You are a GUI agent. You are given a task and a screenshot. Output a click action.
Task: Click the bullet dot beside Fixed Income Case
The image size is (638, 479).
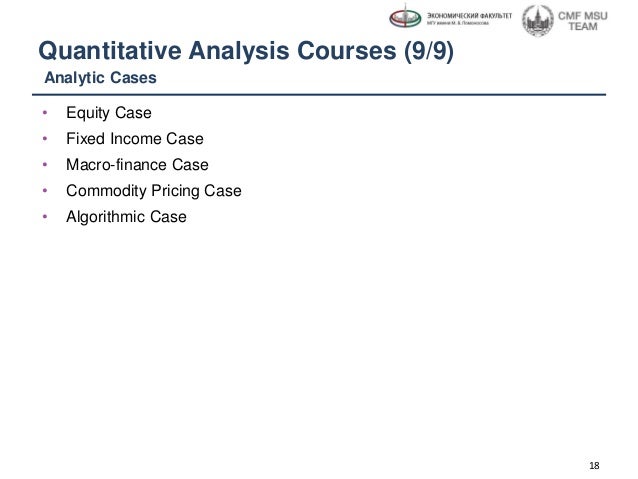[x=45, y=139]
